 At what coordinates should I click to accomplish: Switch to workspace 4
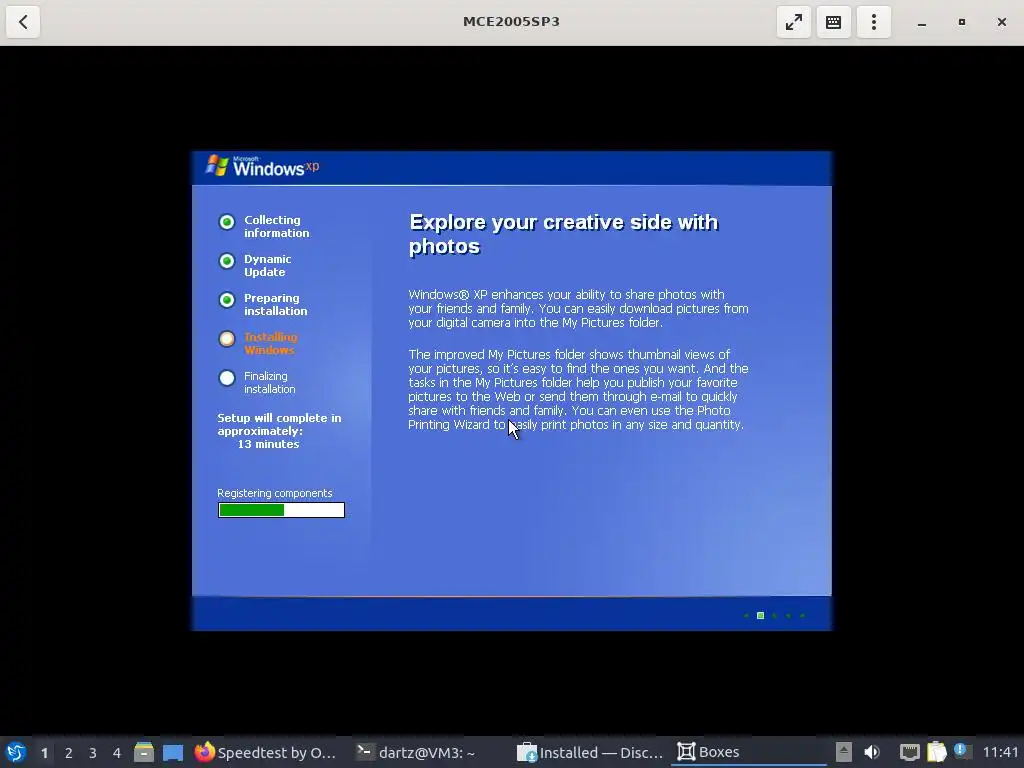point(117,753)
